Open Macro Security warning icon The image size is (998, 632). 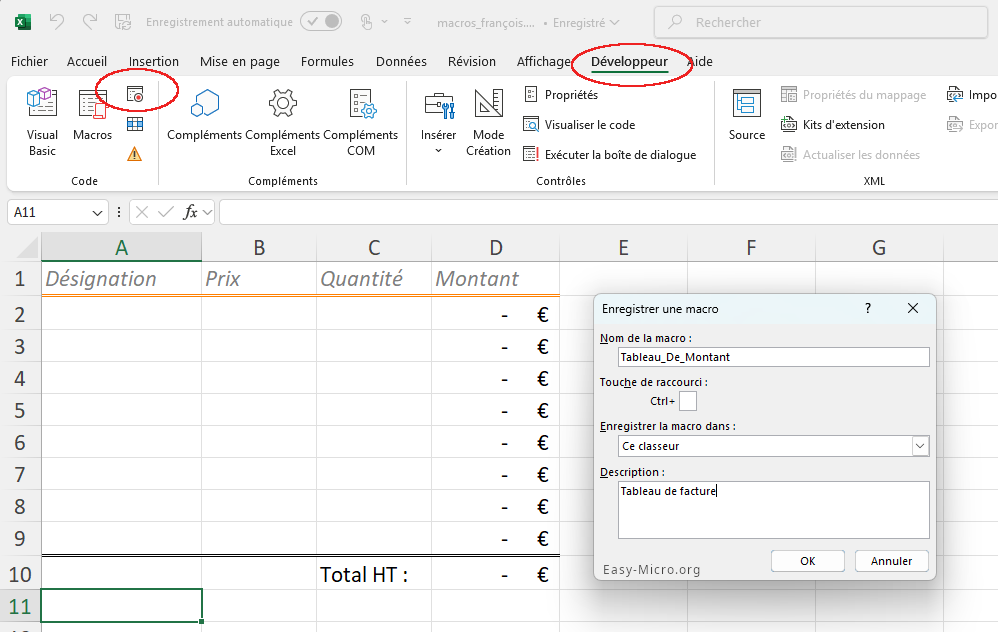[x=134, y=154]
